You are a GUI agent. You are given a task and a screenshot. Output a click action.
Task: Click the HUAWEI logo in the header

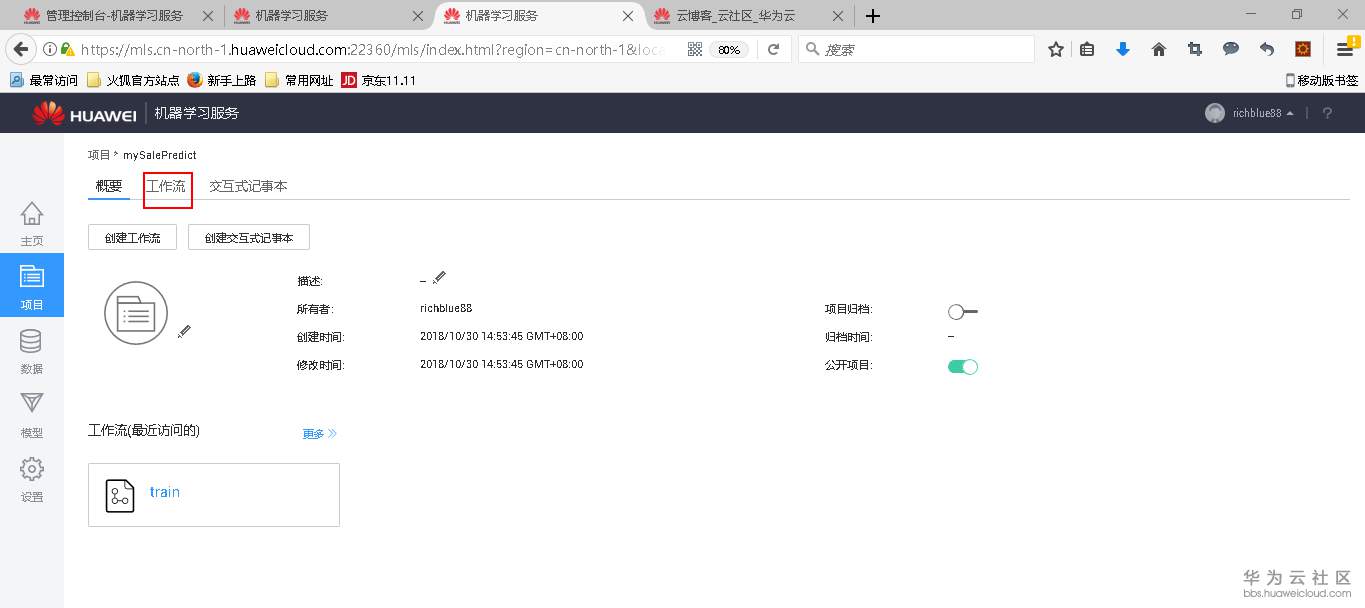84,113
